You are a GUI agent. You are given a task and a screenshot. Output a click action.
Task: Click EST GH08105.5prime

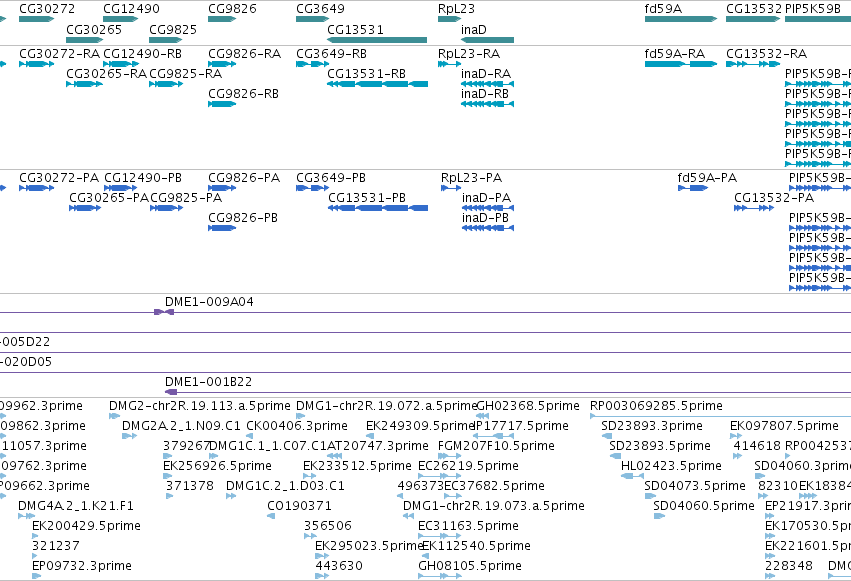(x=440, y=576)
